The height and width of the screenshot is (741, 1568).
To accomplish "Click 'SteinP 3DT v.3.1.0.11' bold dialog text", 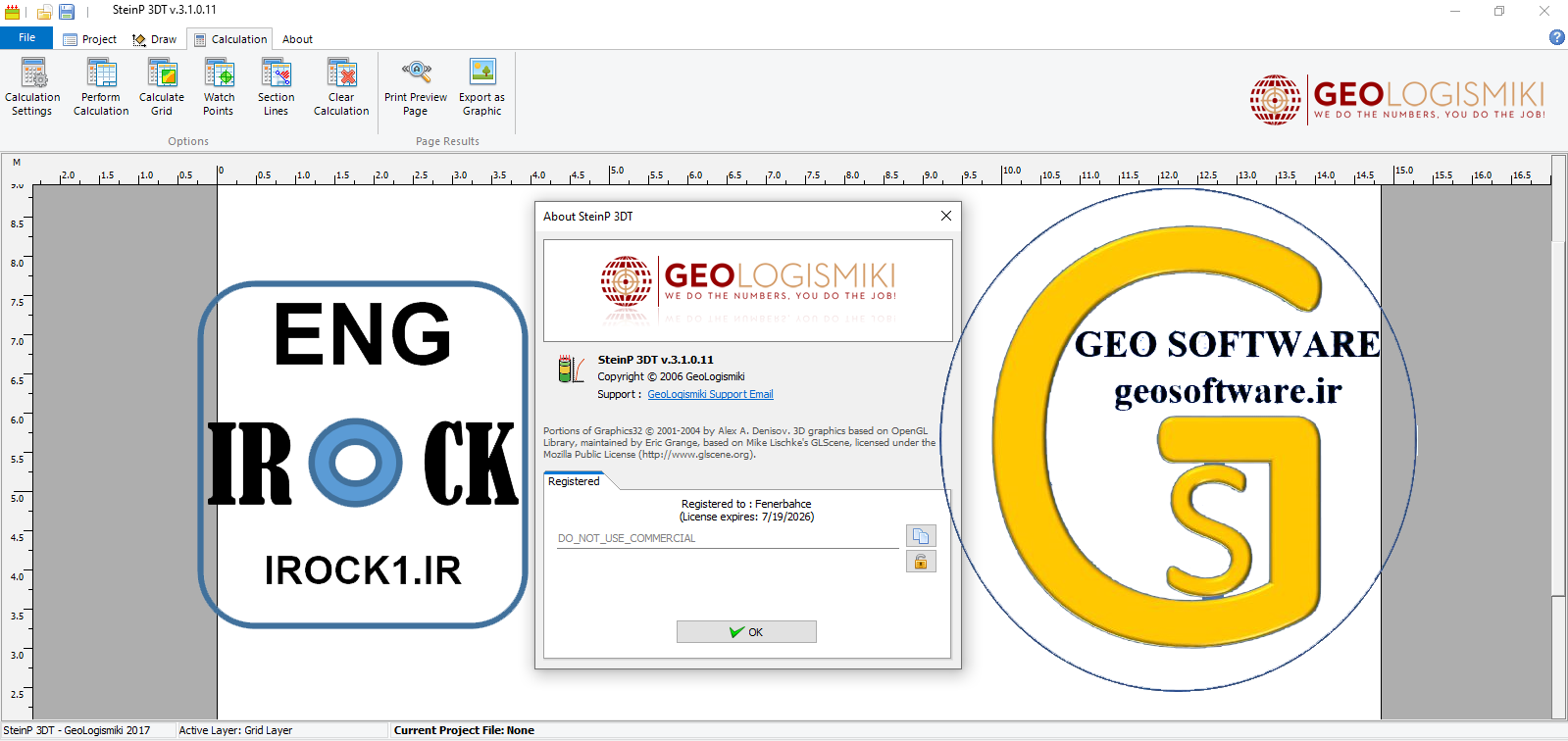I will click(x=656, y=360).
